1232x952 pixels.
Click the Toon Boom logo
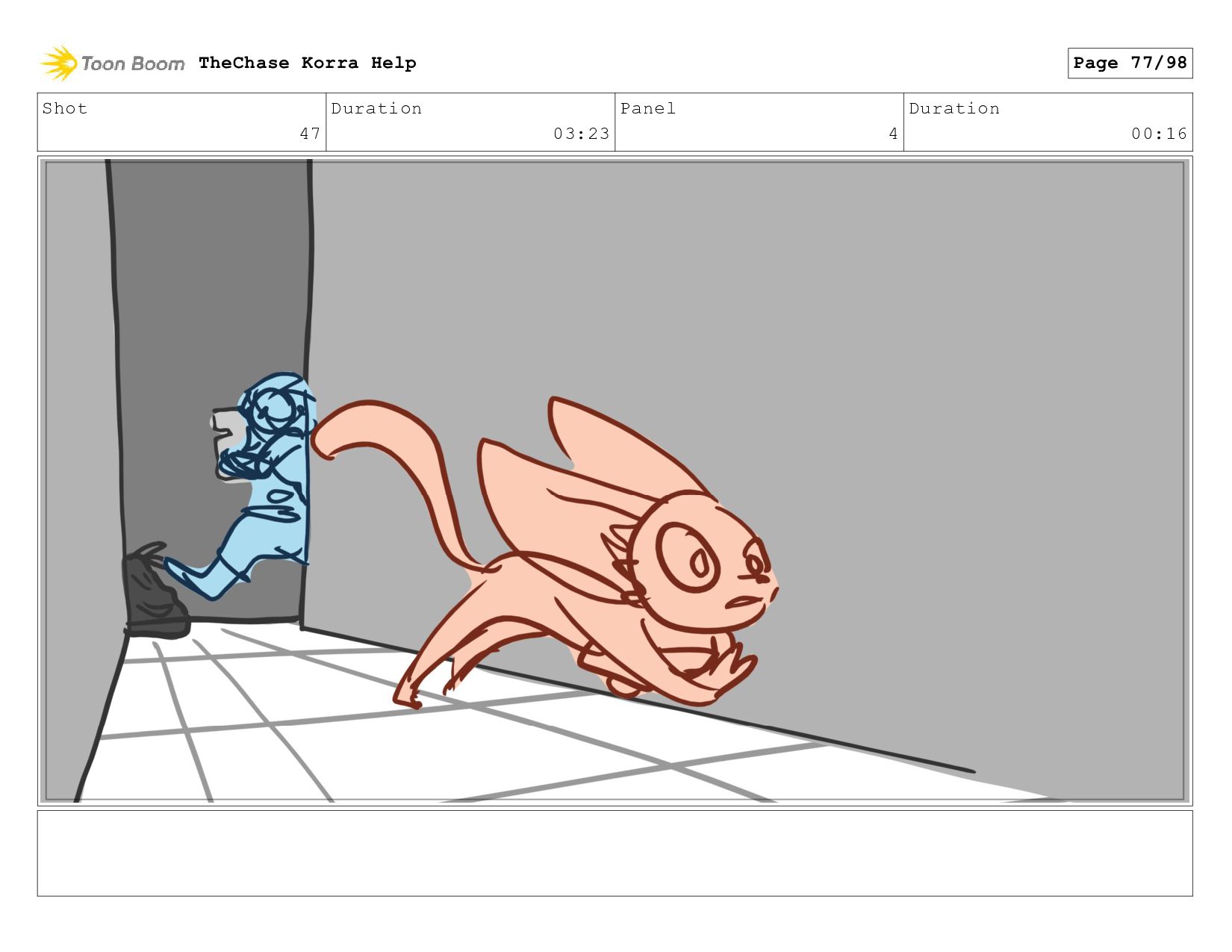112,63
